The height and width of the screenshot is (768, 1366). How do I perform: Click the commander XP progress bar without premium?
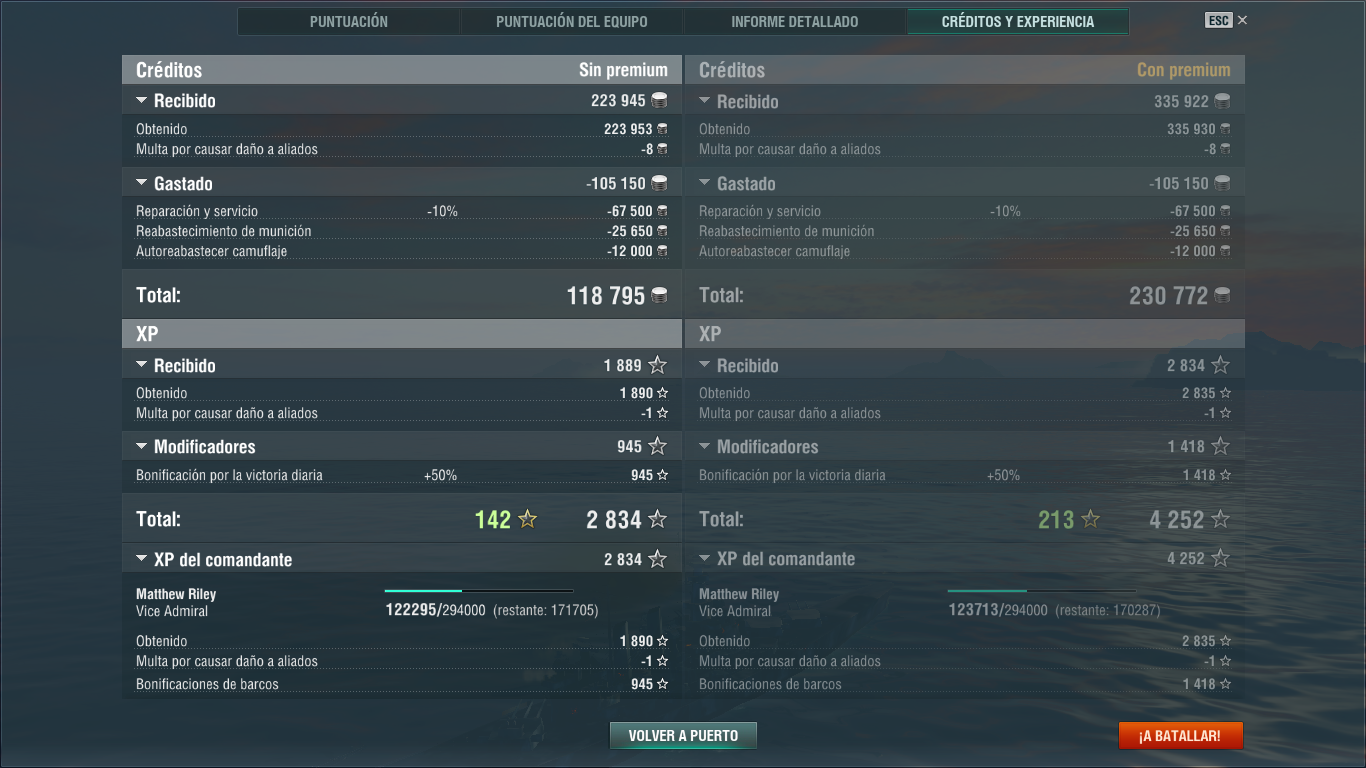pos(479,591)
